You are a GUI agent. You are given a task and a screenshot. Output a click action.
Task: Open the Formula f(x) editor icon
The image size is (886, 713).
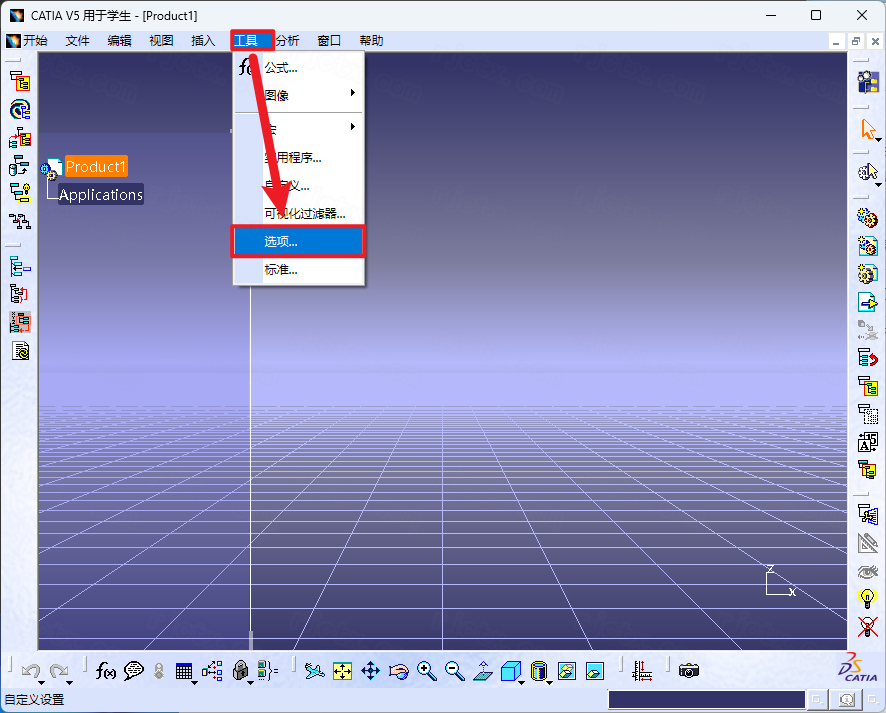pyautogui.click(x=105, y=671)
